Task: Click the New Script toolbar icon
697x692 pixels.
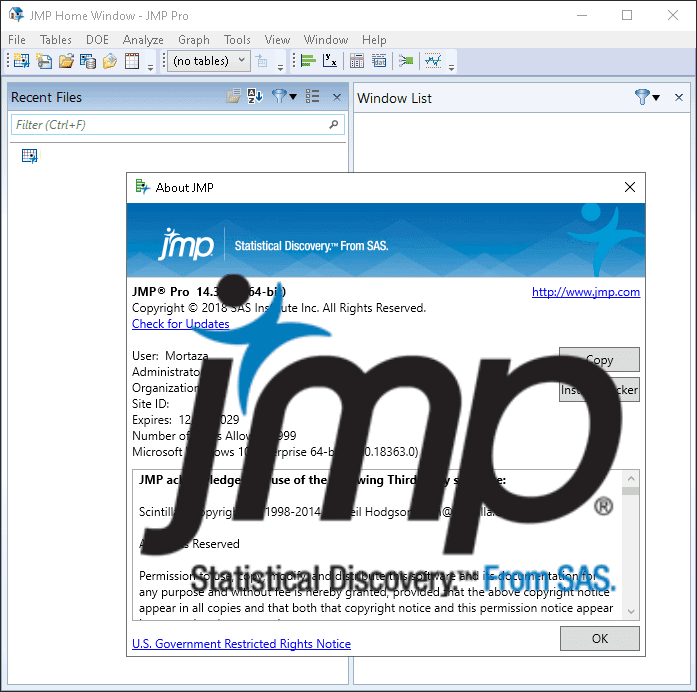Action: [x=44, y=61]
